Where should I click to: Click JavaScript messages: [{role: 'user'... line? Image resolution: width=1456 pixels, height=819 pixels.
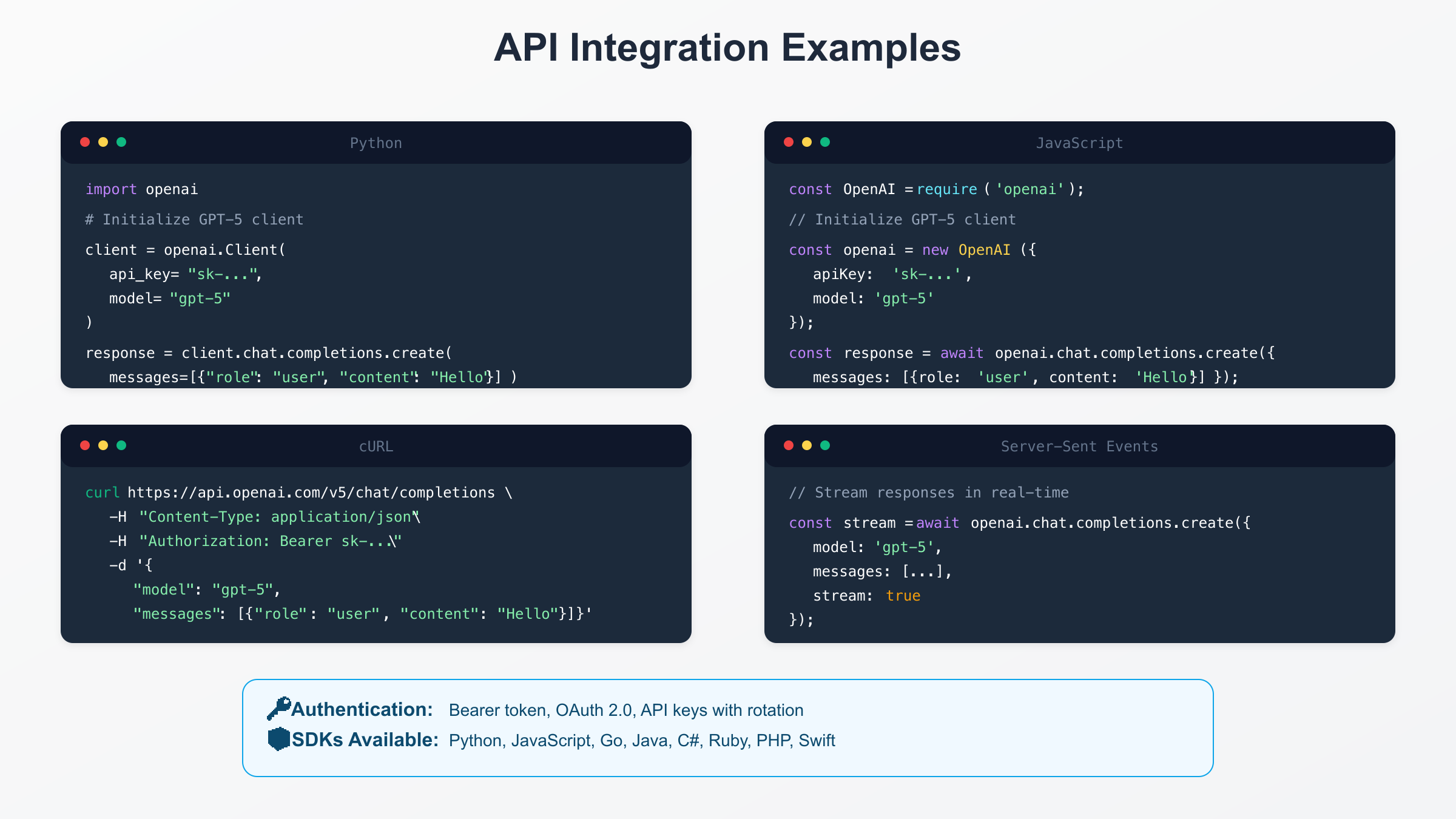pos(1025,377)
